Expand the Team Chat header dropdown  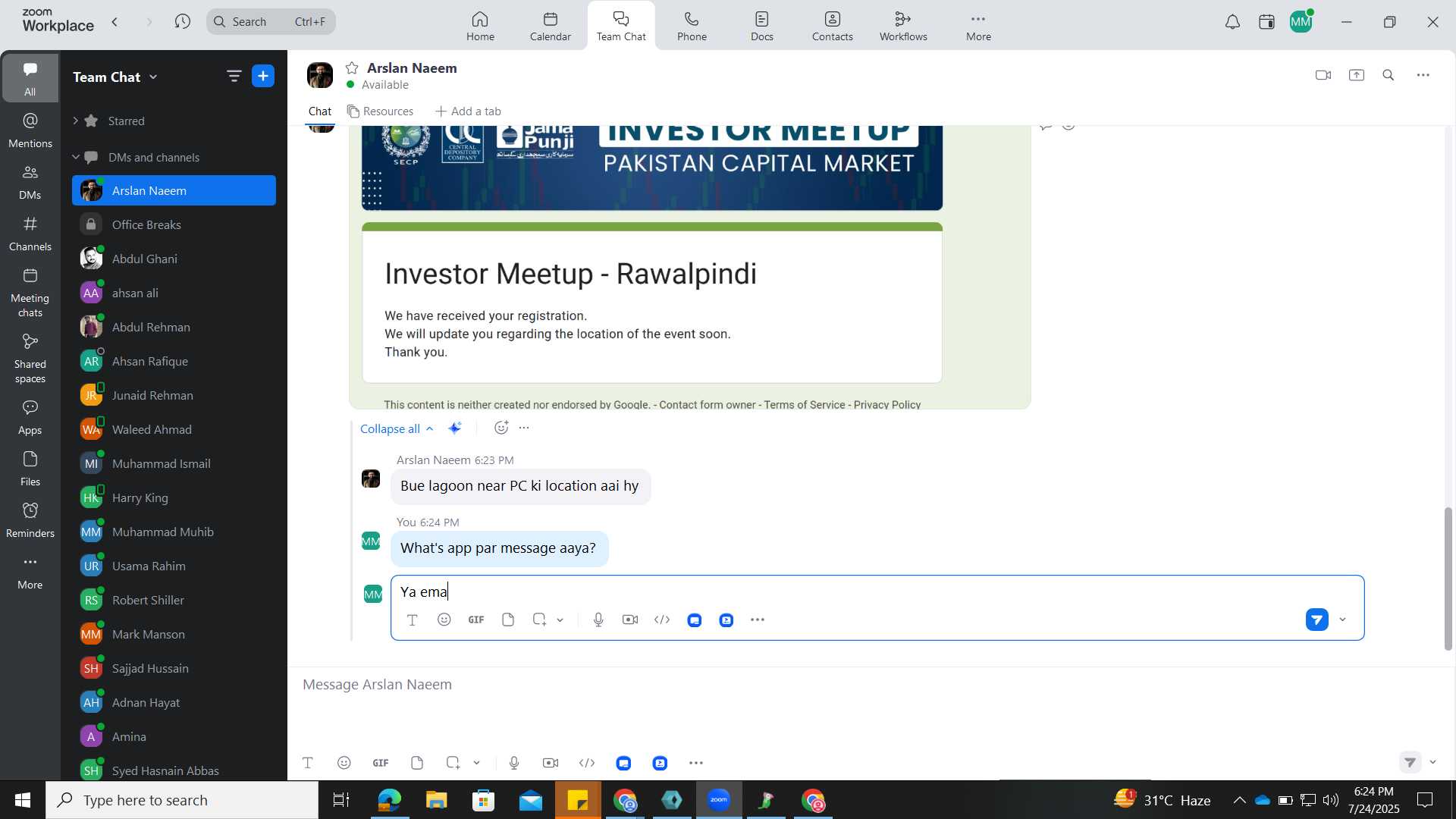(153, 77)
